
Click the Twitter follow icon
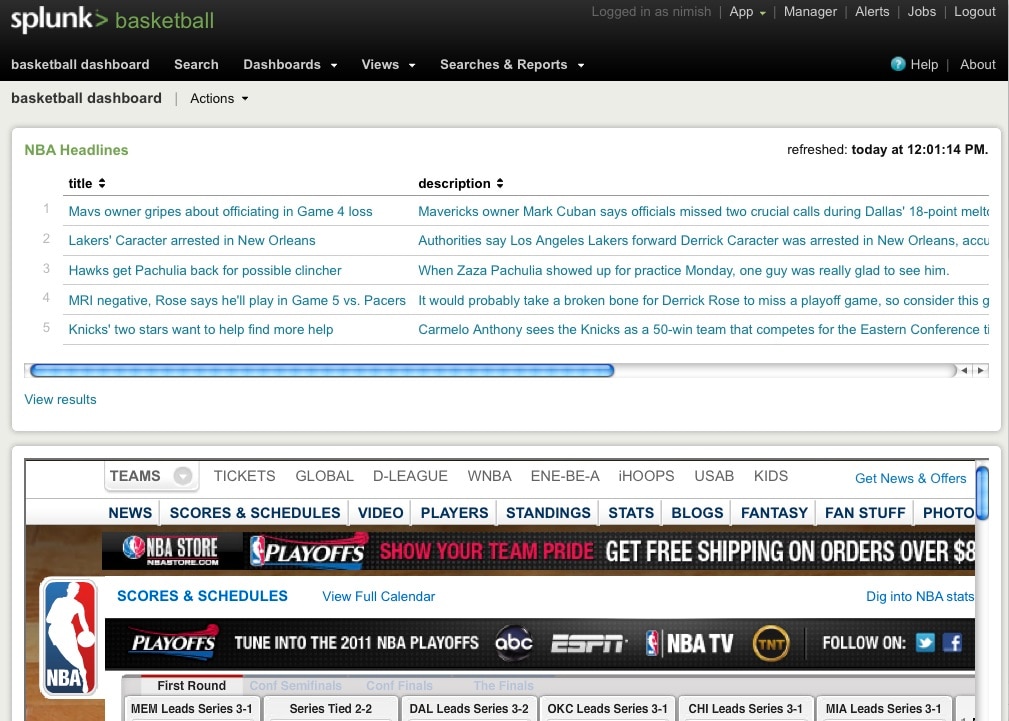(925, 643)
